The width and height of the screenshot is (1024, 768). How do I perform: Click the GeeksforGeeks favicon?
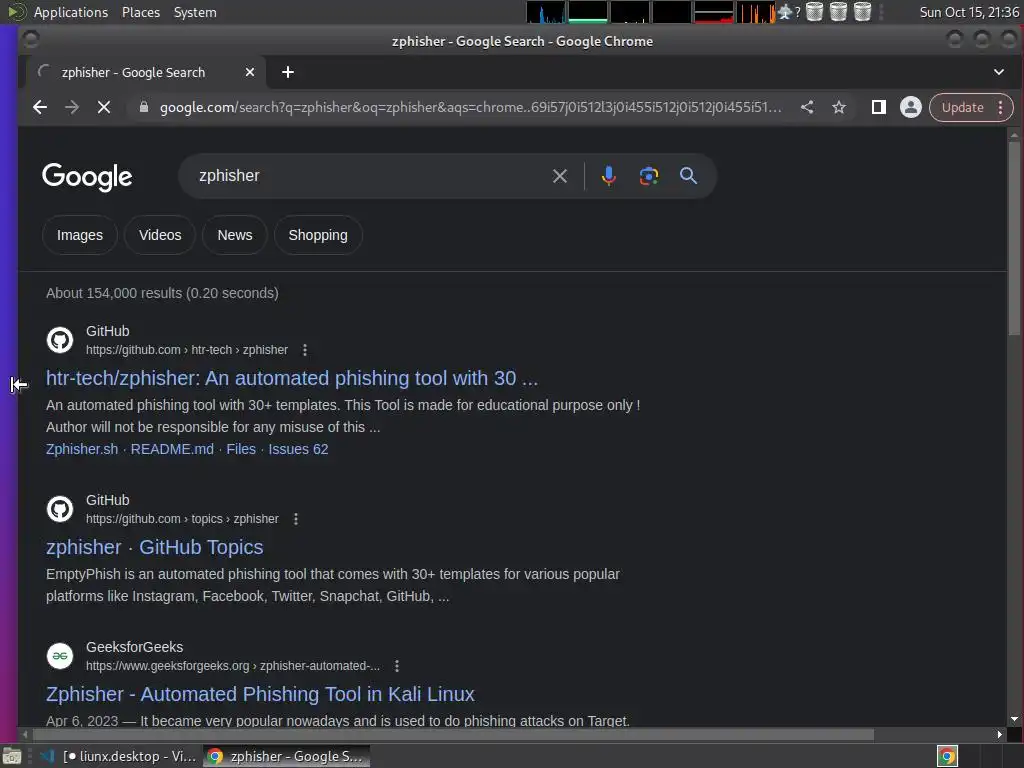[x=60, y=656]
